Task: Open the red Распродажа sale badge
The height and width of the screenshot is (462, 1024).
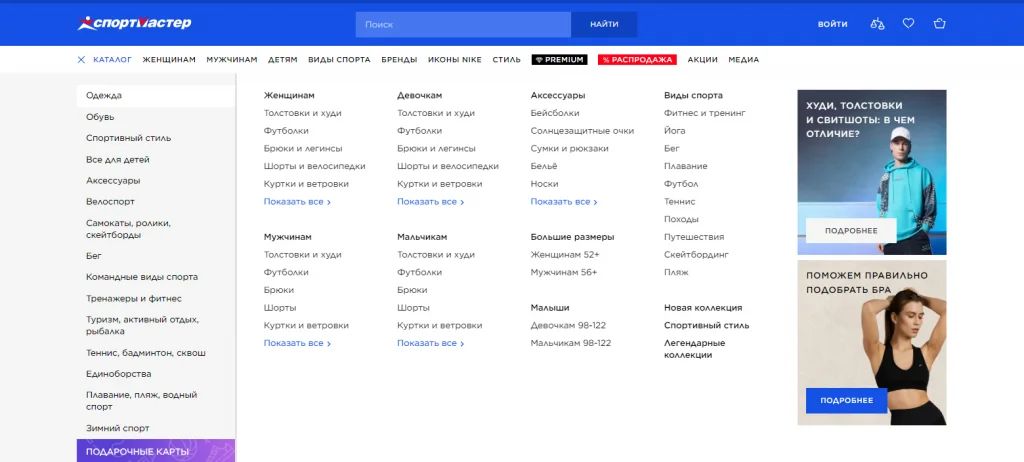Action: 637,60
